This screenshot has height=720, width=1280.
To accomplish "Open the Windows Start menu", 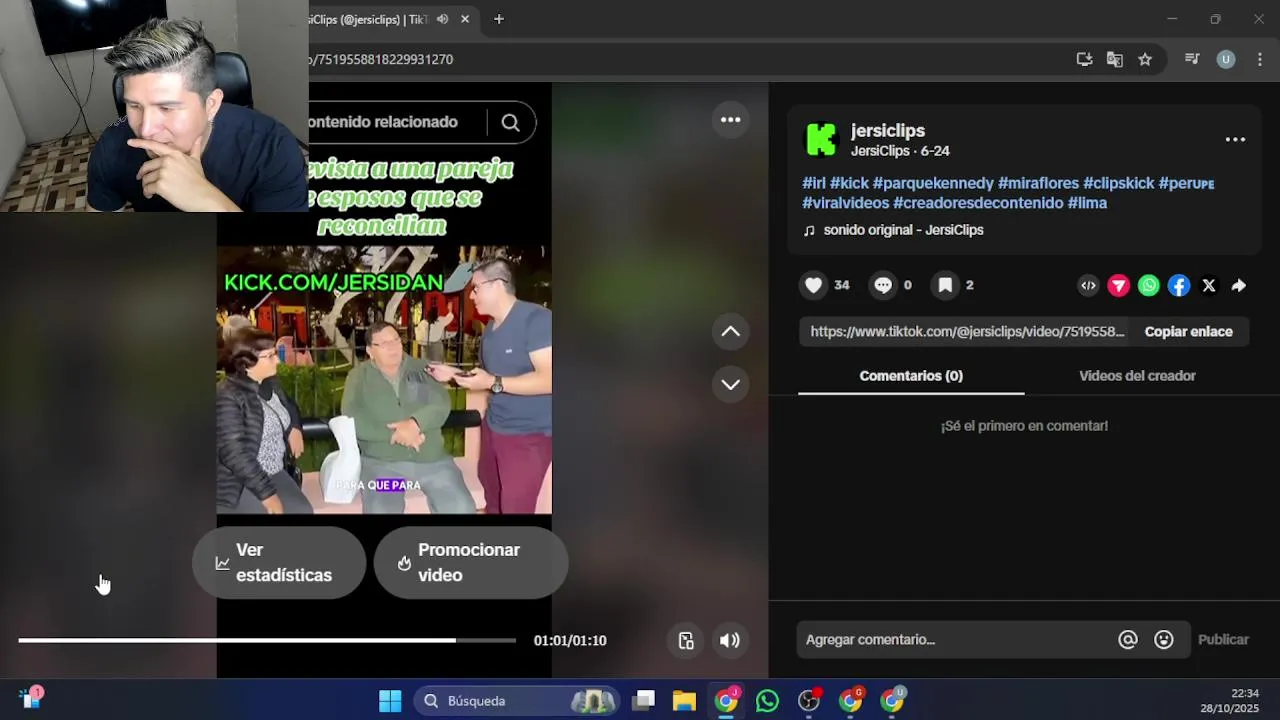I will click(x=390, y=701).
